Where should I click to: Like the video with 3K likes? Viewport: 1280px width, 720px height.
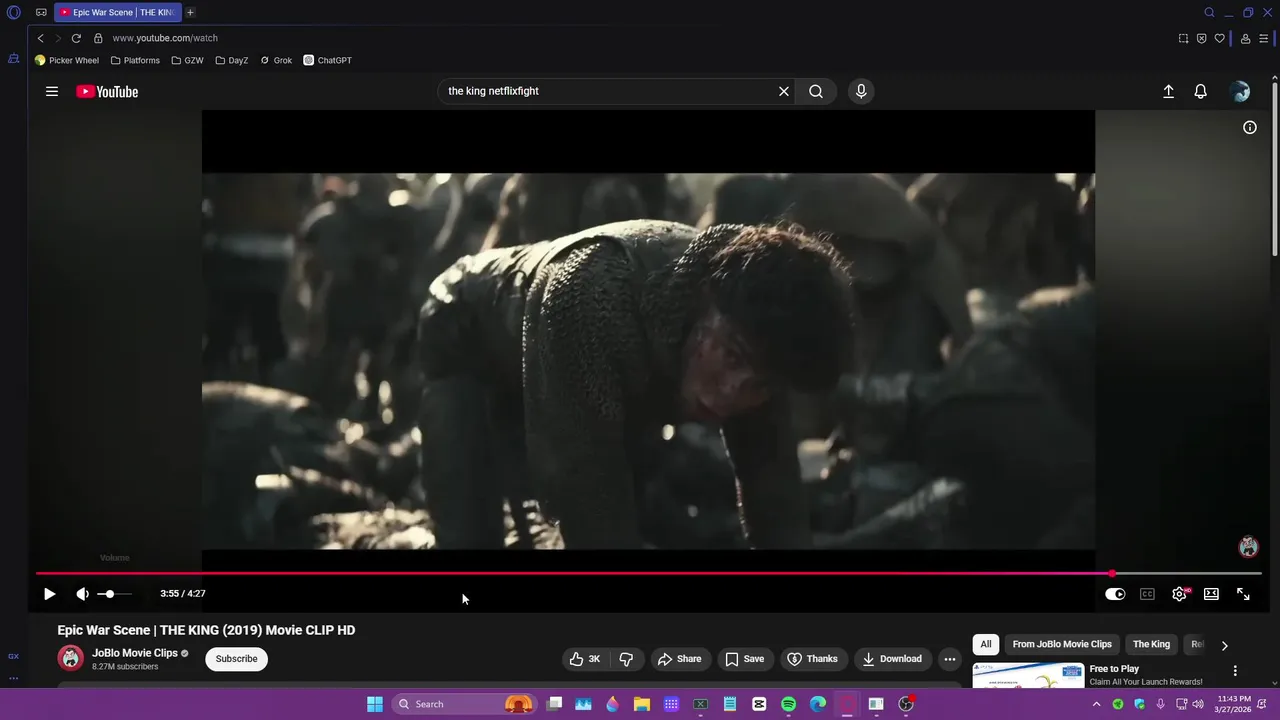point(585,659)
